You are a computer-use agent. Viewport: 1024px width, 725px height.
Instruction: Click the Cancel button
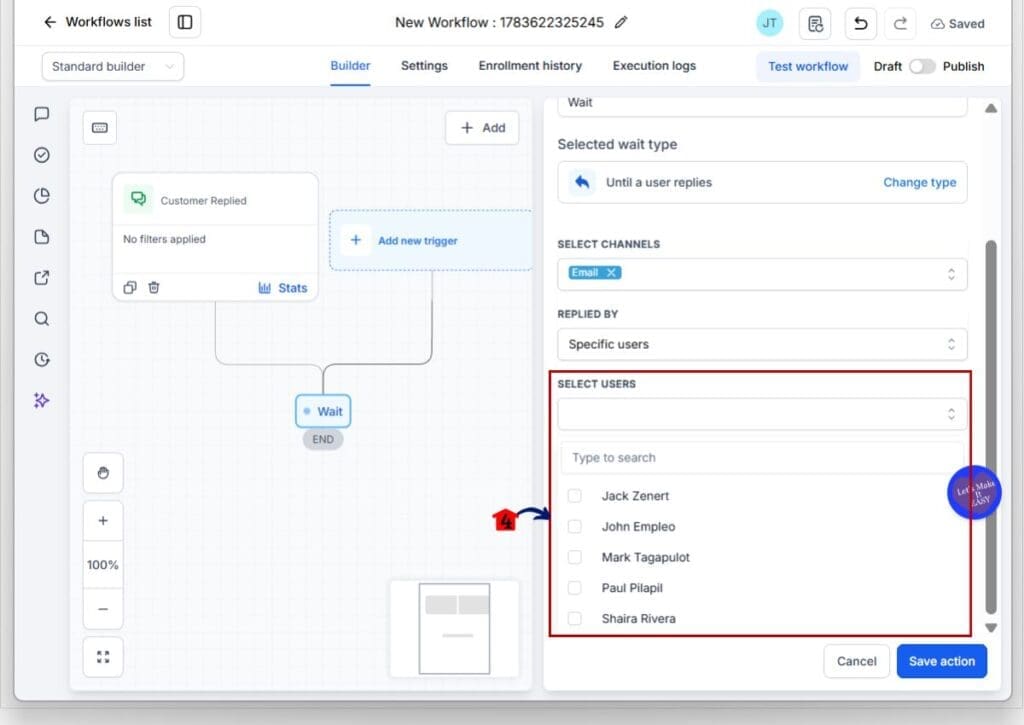(857, 662)
